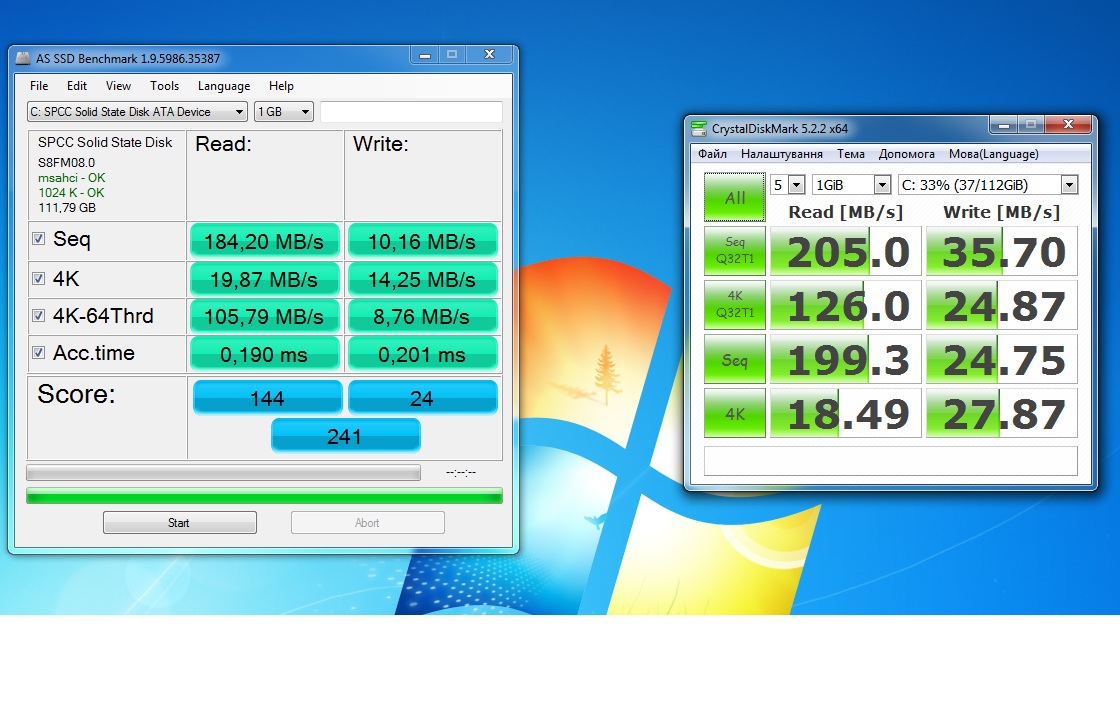
Task: Run the green Seq test button
Action: [734, 359]
